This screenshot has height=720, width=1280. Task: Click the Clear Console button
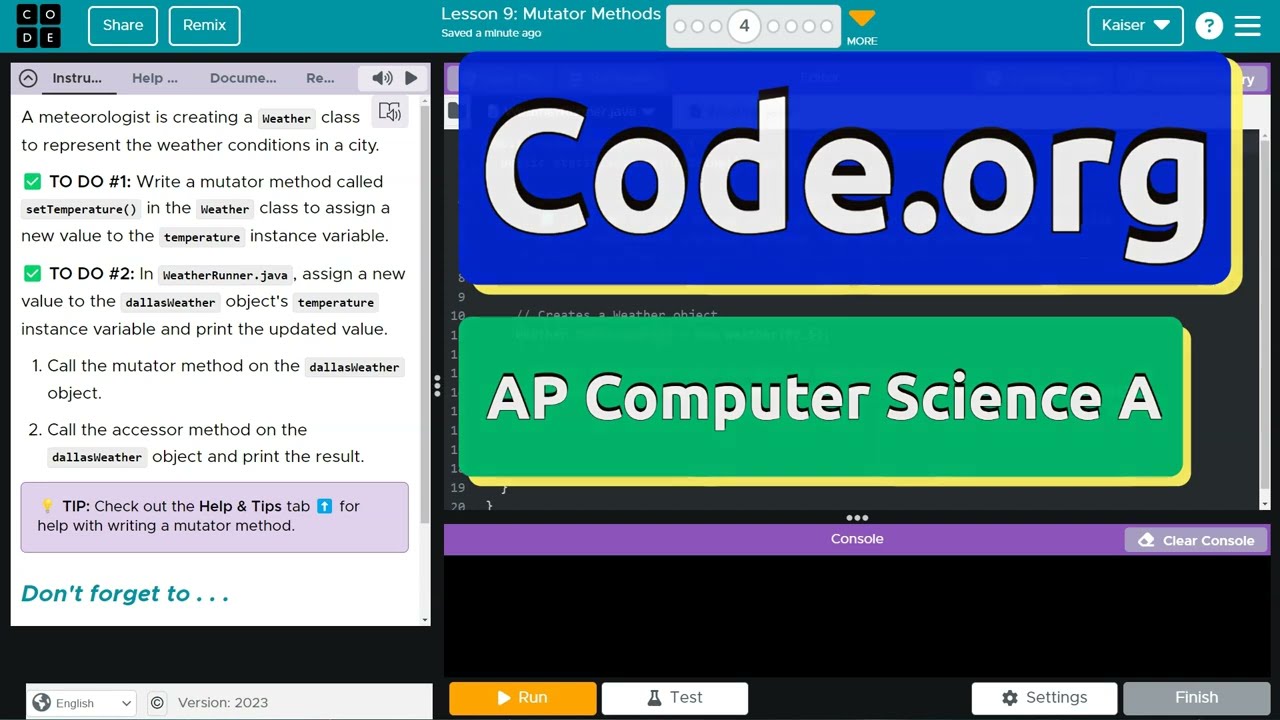[x=1196, y=540]
